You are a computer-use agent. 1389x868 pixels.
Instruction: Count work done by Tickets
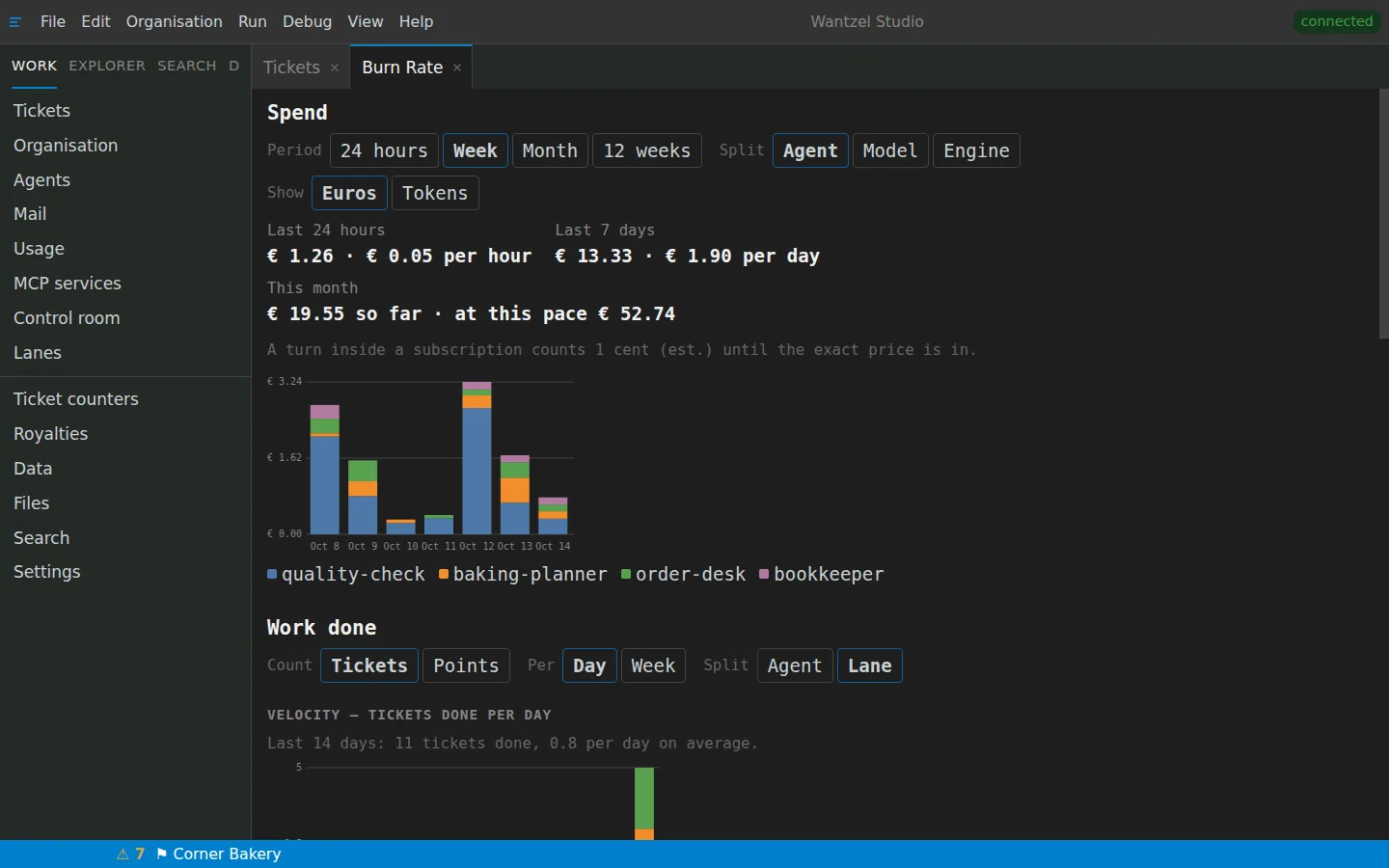pos(369,665)
